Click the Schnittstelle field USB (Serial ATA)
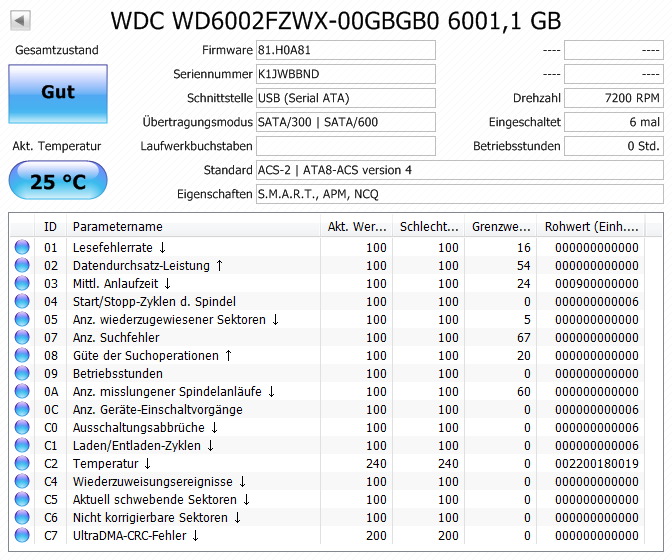This screenshot has width=672, height=560. point(345,98)
